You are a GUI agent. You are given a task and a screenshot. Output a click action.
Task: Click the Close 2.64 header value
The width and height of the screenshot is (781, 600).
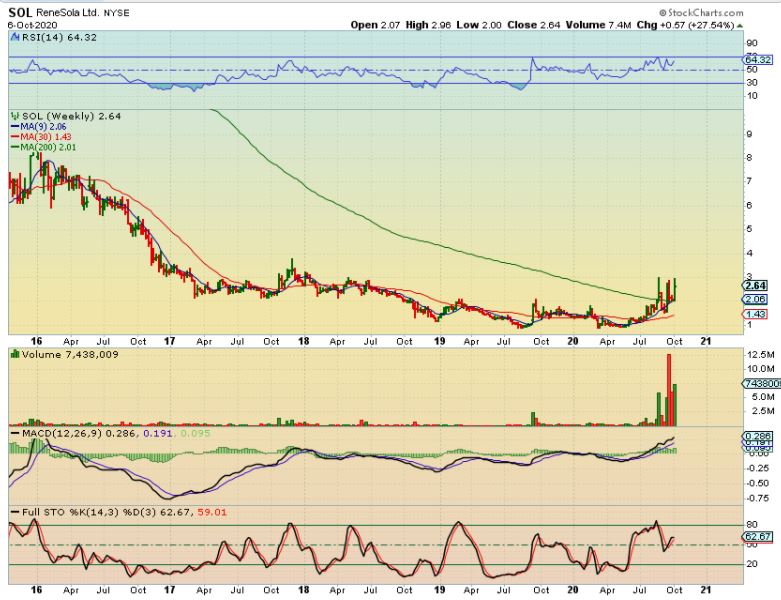[x=533, y=25]
